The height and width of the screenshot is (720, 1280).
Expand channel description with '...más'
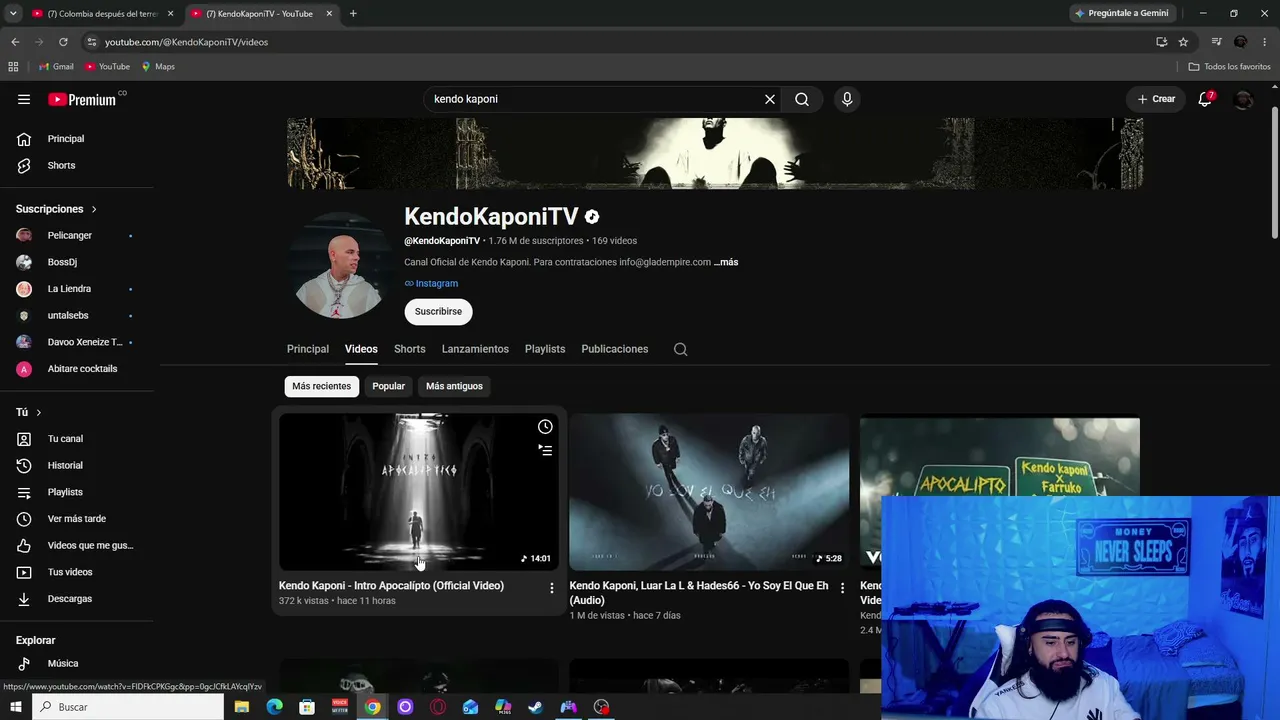click(726, 262)
